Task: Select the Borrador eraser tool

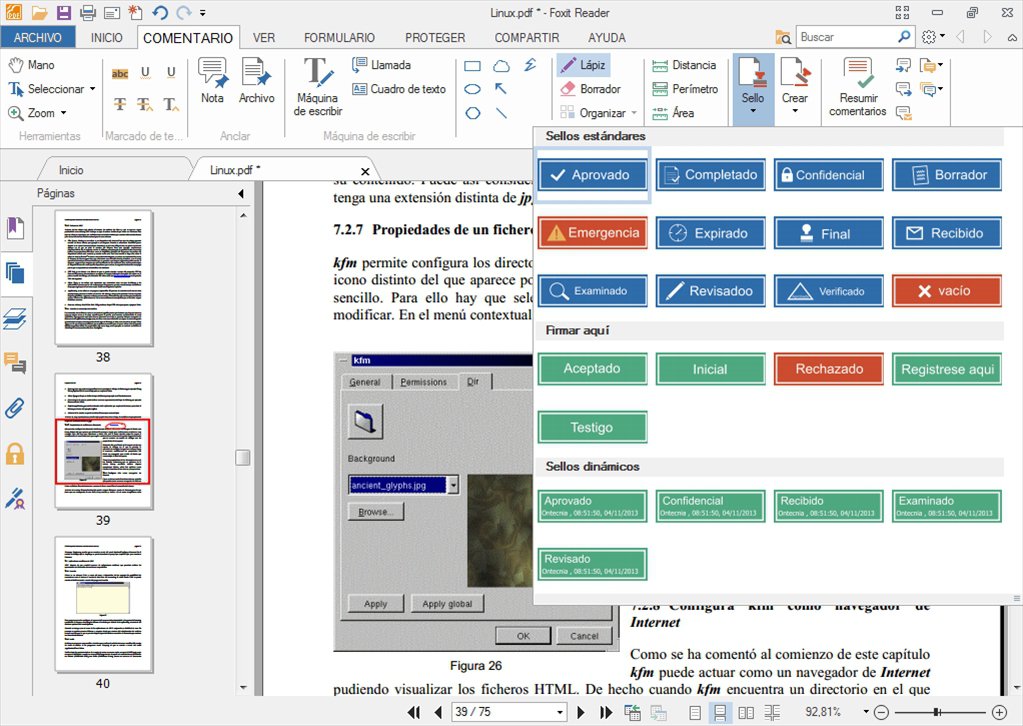Action: click(x=590, y=89)
